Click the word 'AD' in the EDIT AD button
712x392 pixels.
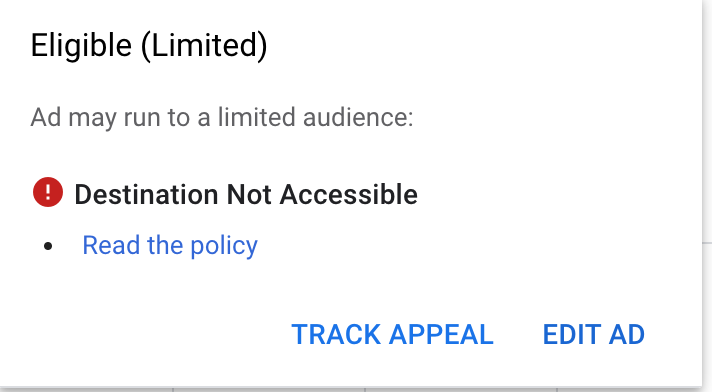tap(627, 335)
